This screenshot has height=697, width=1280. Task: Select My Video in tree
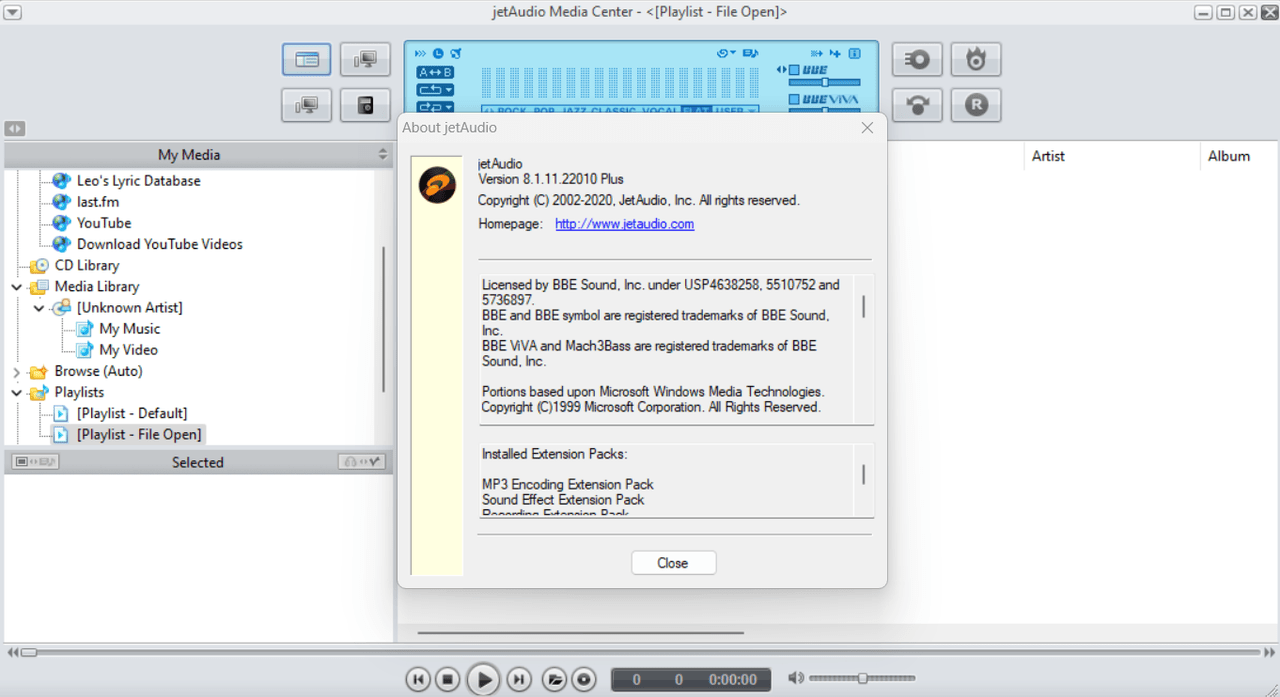[x=128, y=350]
